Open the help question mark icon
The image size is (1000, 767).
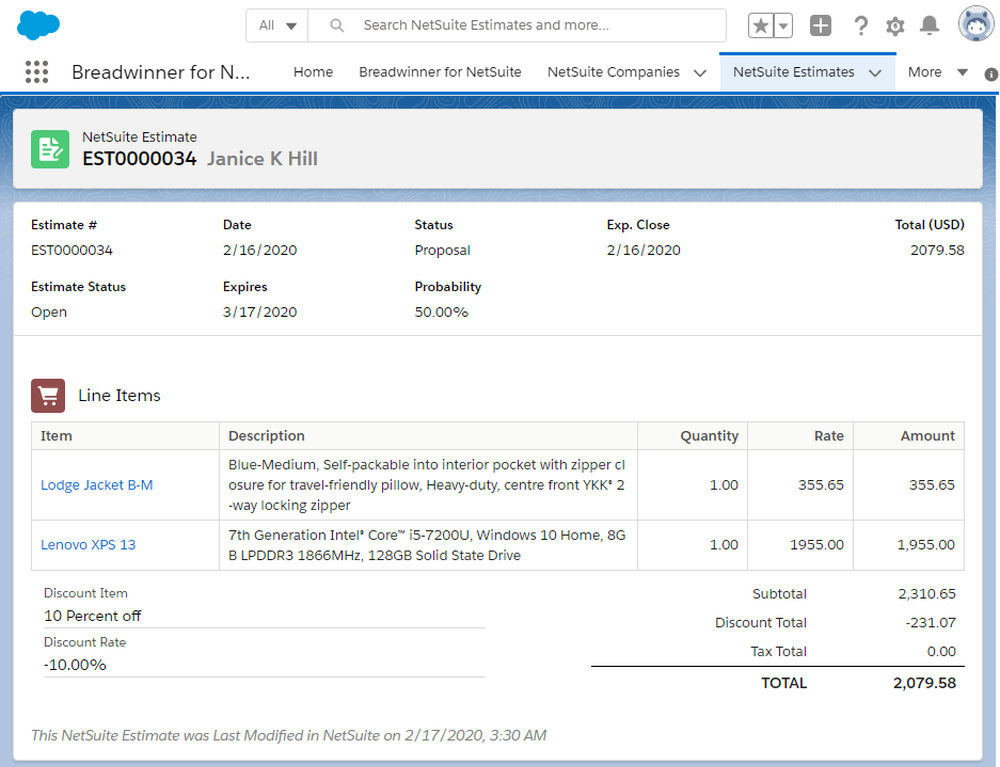click(x=860, y=26)
